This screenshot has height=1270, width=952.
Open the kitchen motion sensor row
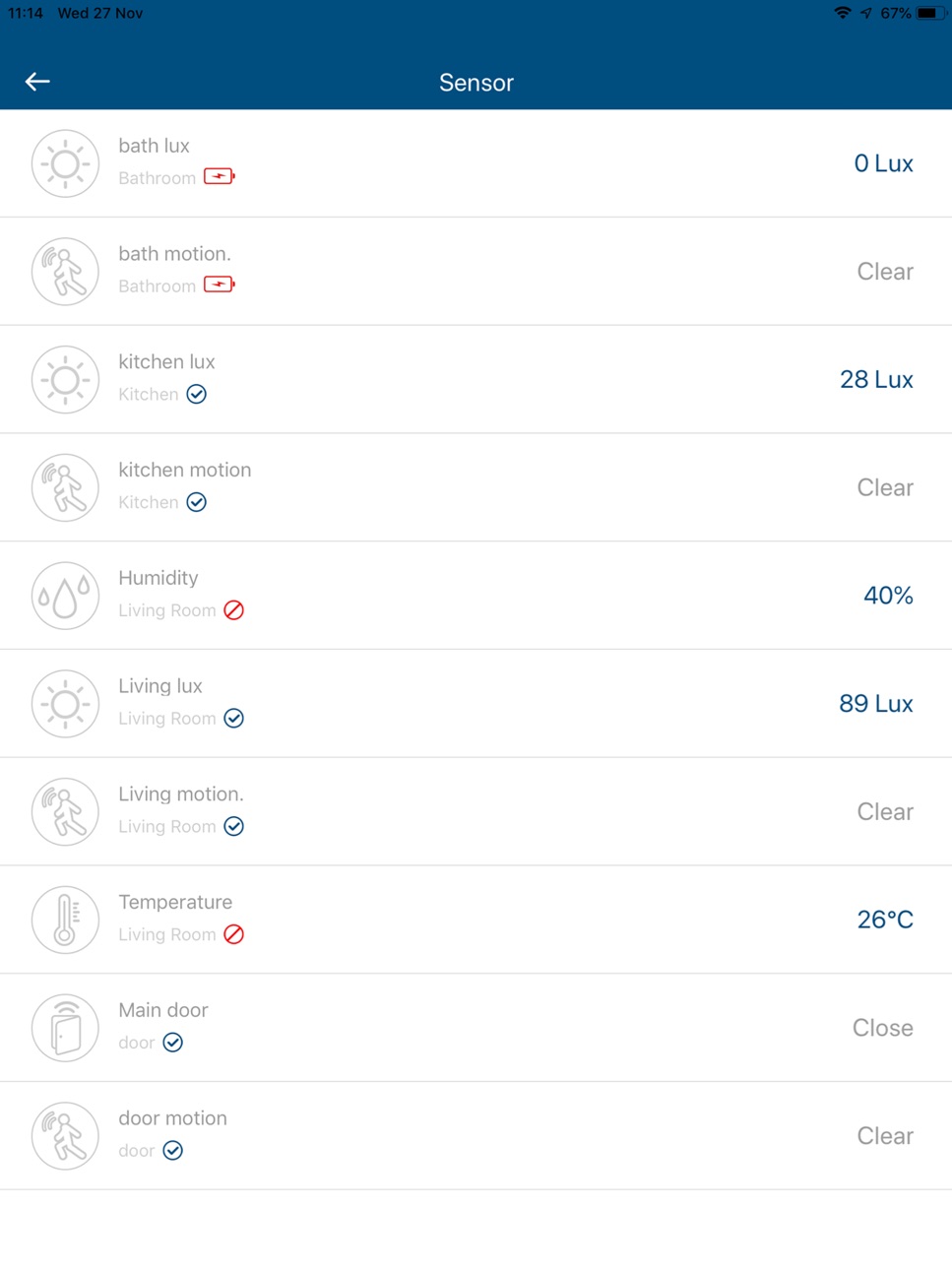[x=476, y=487]
